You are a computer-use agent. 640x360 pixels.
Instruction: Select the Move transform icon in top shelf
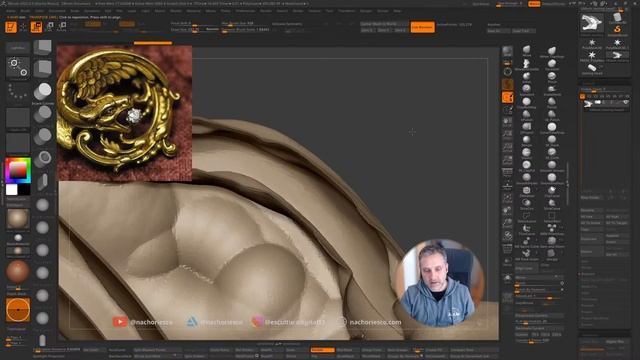[x=49, y=27]
